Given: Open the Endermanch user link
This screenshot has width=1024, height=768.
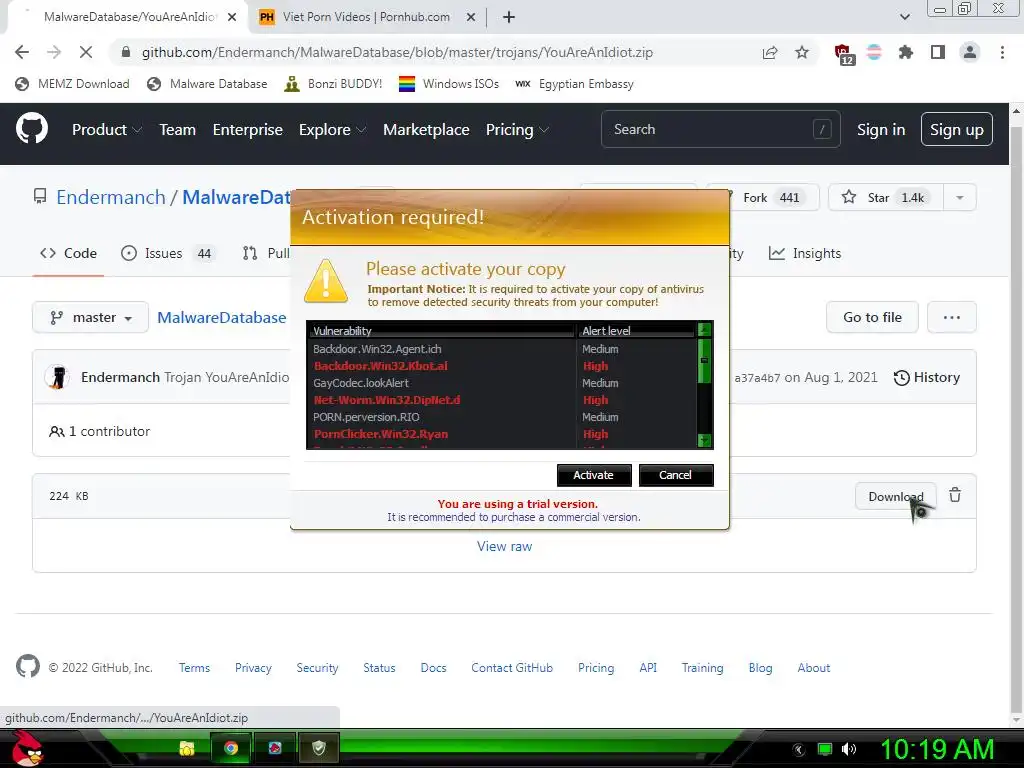Looking at the screenshot, I should click(x=110, y=197).
